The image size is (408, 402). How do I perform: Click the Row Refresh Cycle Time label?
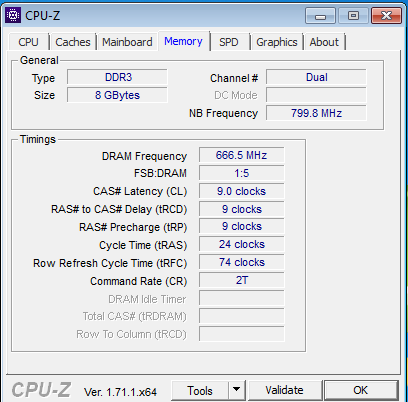110,263
